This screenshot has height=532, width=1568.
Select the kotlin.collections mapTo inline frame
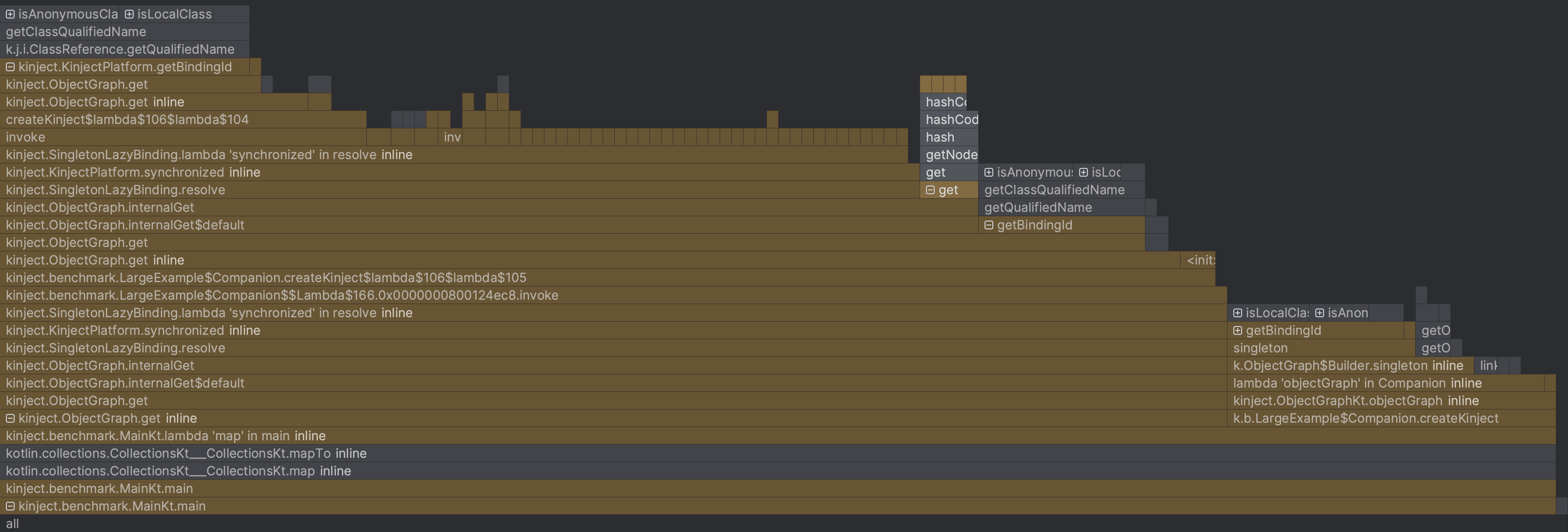186,453
